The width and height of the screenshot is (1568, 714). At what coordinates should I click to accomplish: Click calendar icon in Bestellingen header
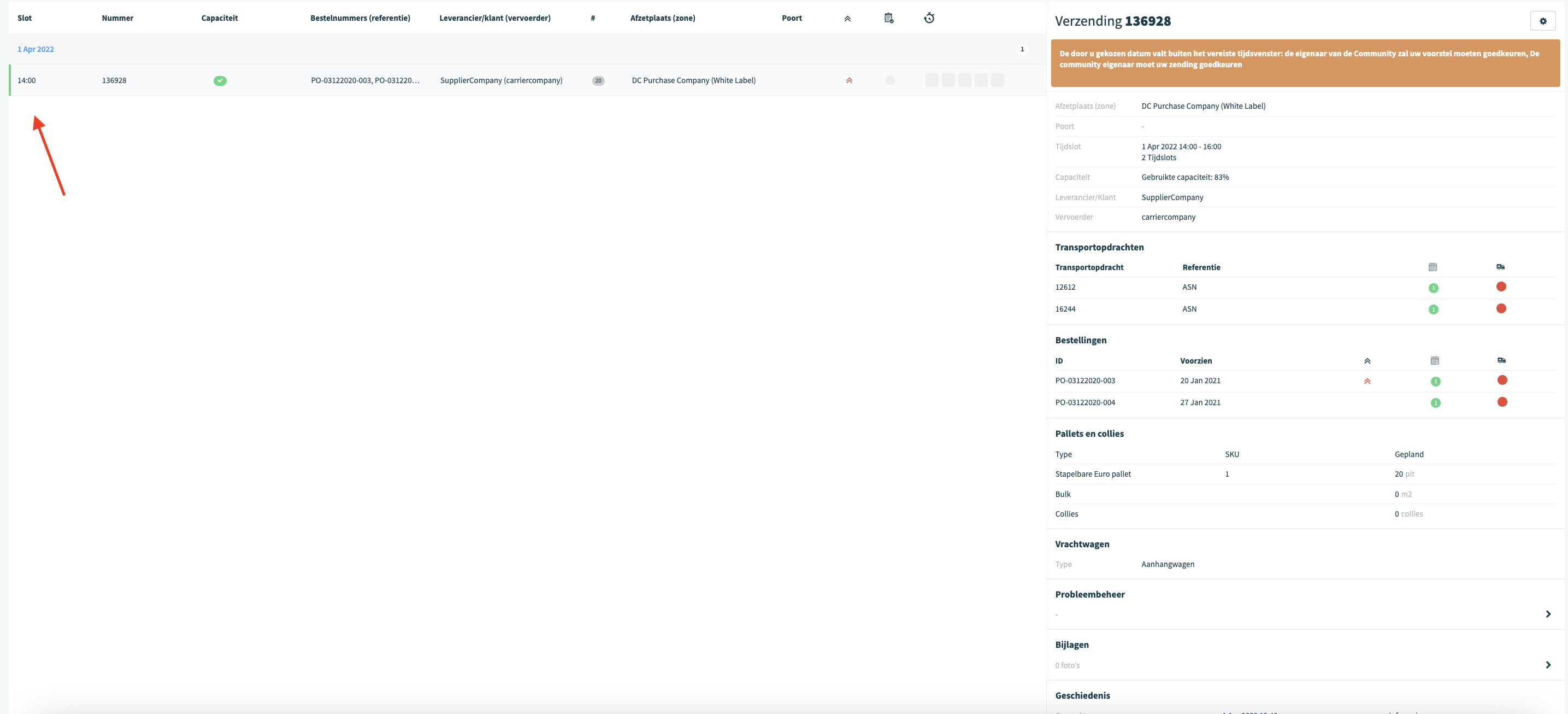click(x=1435, y=361)
